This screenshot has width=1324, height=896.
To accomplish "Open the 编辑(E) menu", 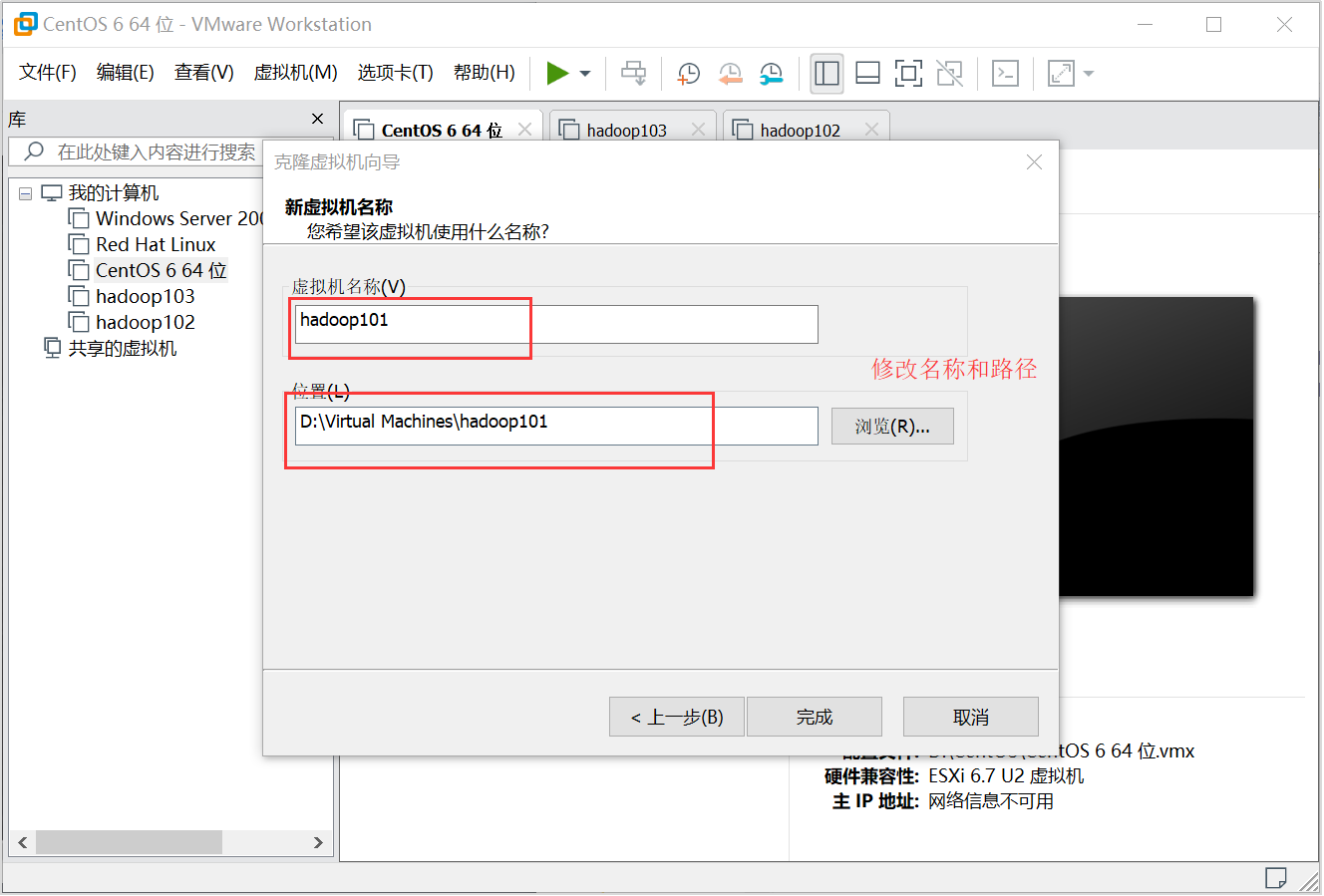I will [x=126, y=73].
